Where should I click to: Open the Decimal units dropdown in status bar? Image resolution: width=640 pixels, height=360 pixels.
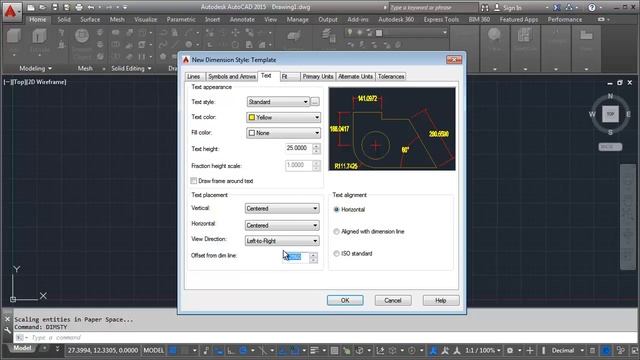[567, 350]
